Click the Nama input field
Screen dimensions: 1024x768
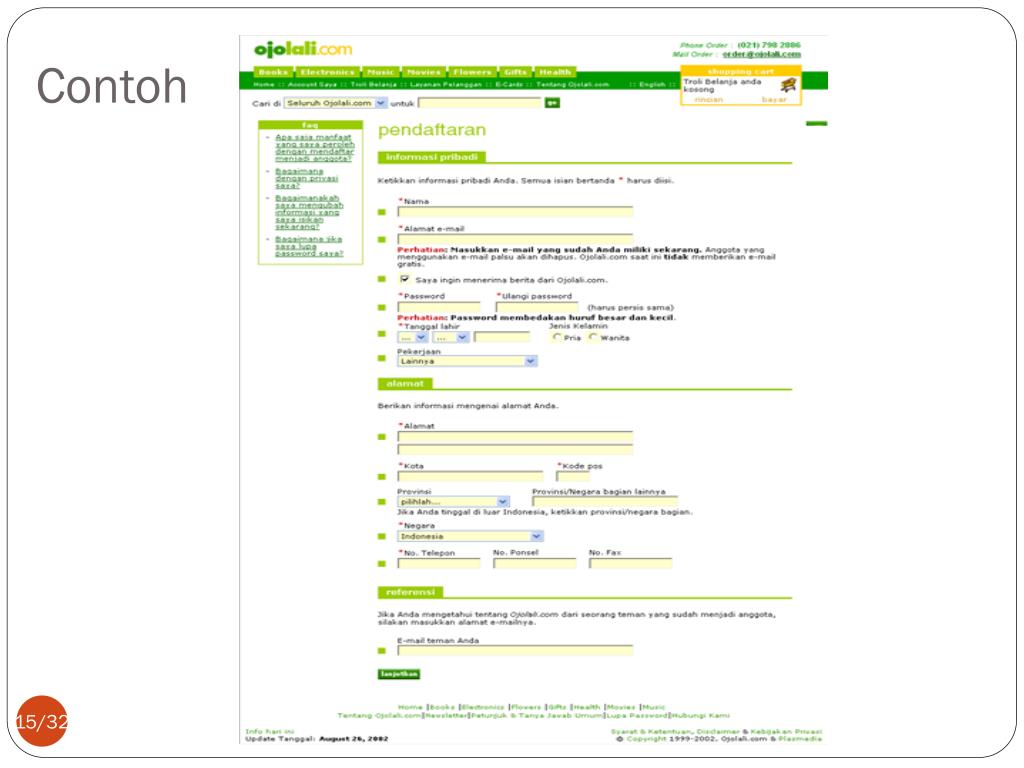coord(515,212)
